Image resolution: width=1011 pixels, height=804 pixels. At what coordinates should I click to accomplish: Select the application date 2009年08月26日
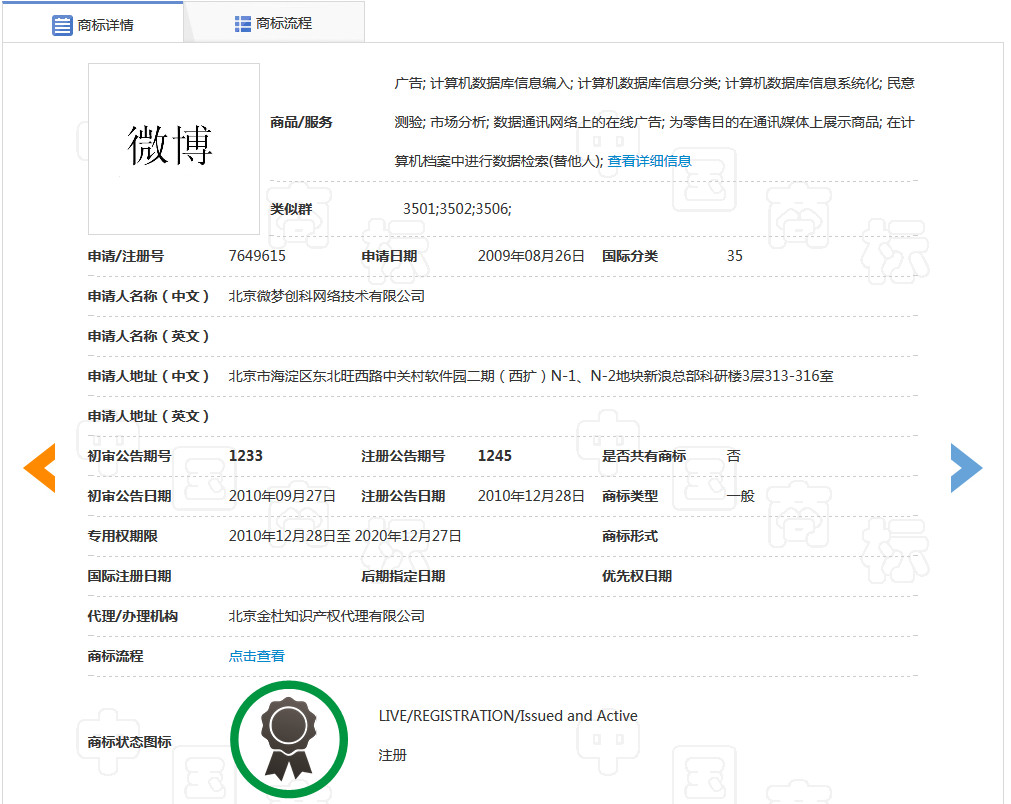tap(531, 256)
